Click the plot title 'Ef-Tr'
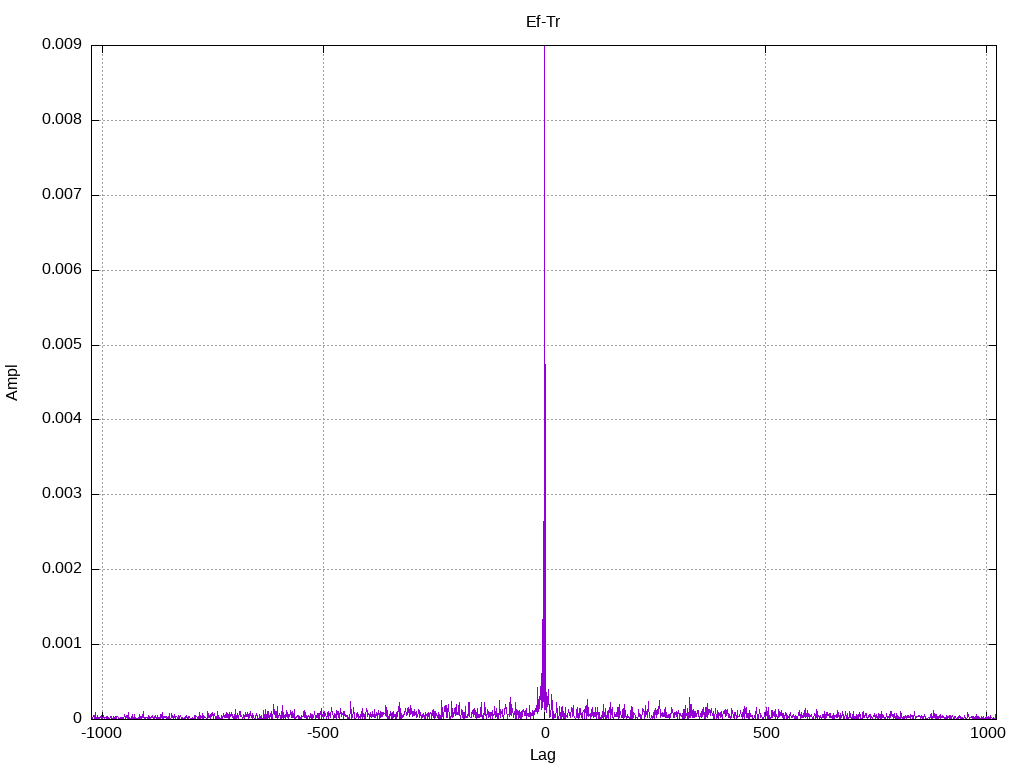Viewport: 1024px width, 768px height. click(543, 22)
